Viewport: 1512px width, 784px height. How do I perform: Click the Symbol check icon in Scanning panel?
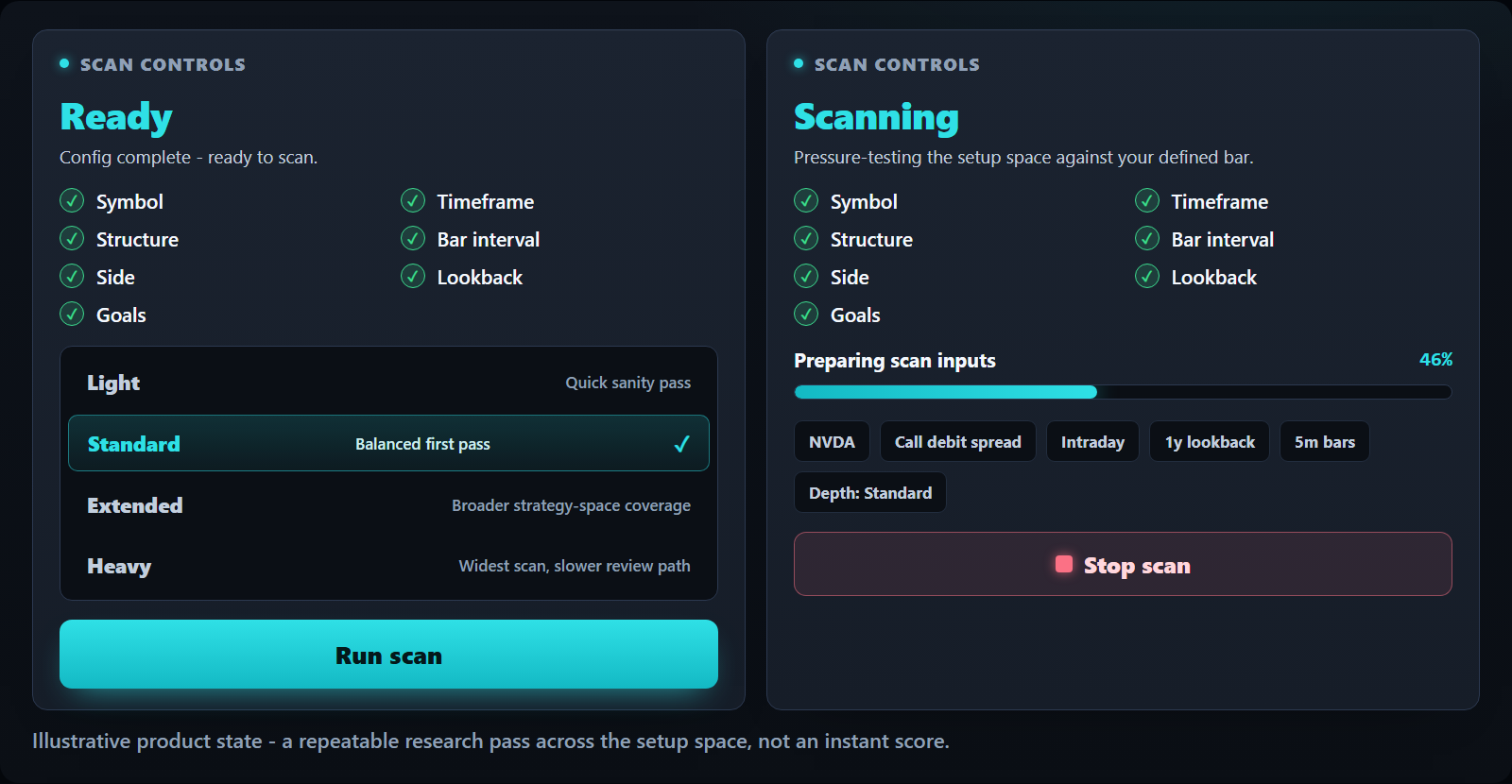[x=806, y=200]
